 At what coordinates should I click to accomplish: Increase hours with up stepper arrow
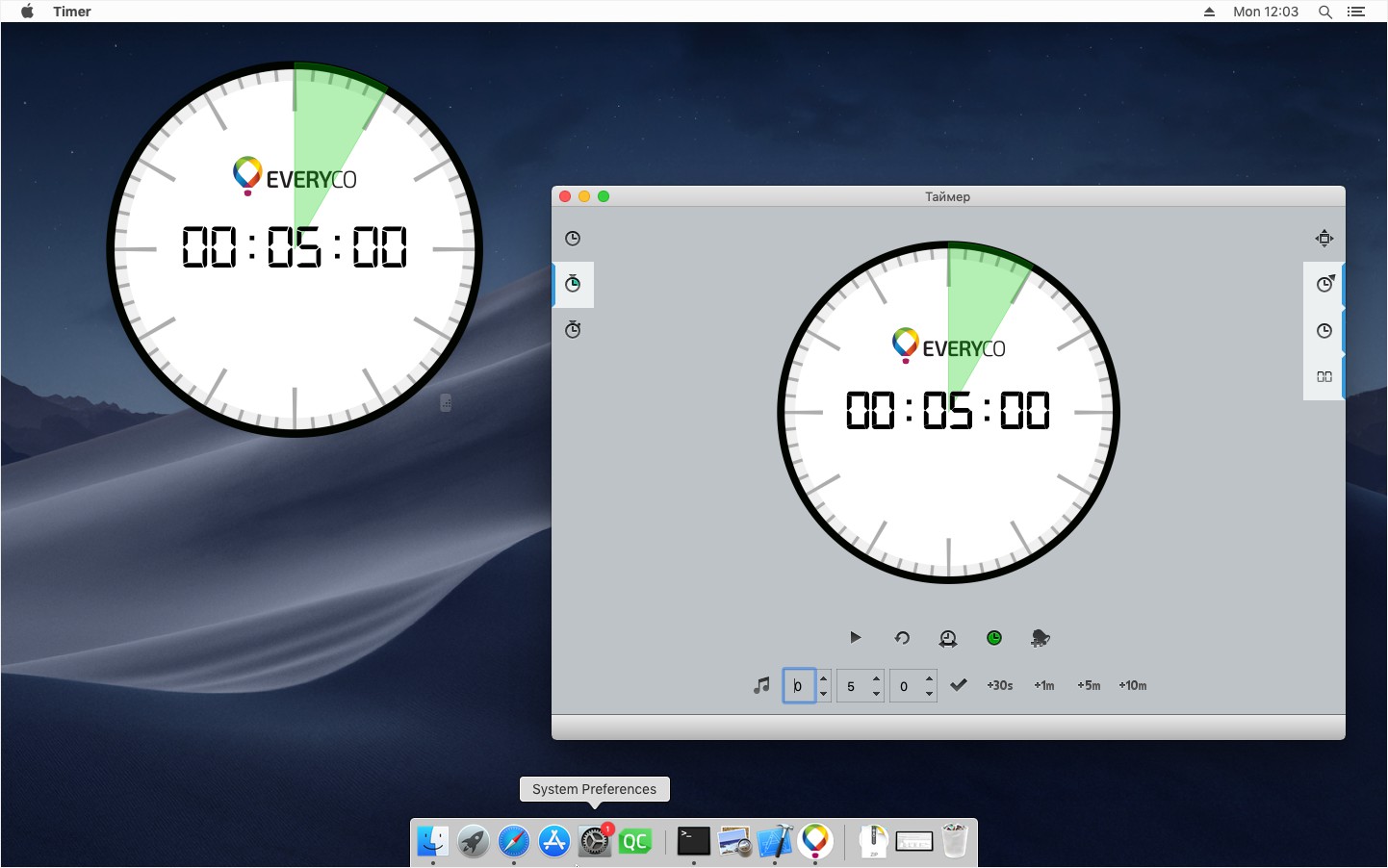[824, 678]
